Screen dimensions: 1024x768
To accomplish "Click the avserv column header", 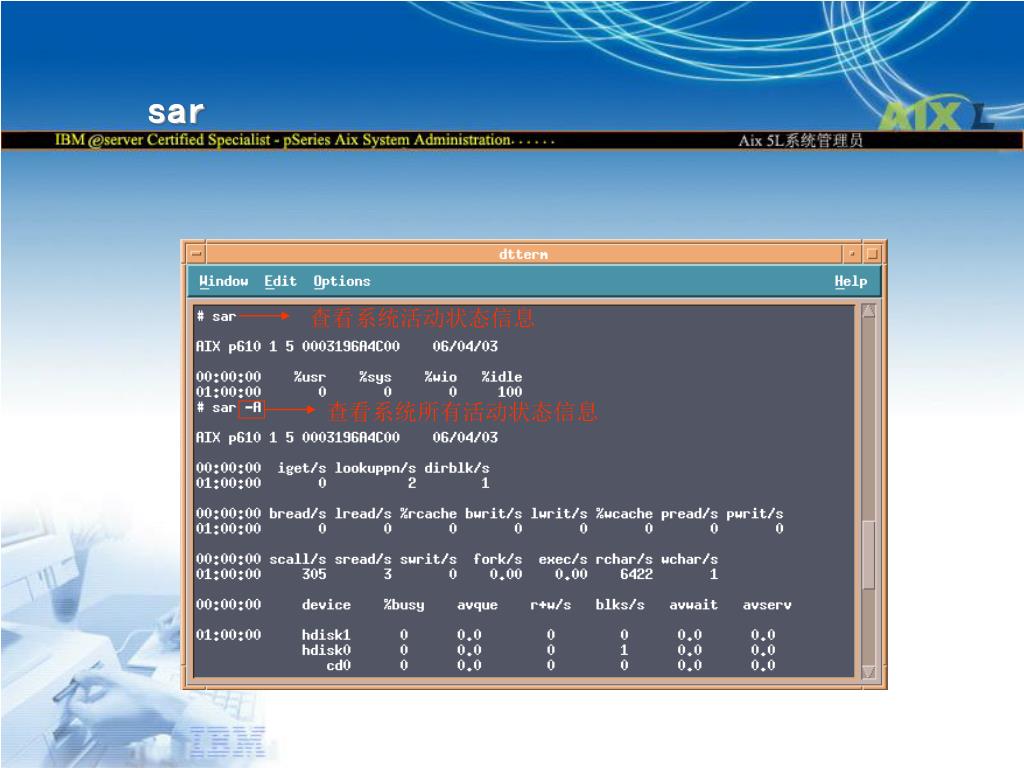I will (767, 605).
